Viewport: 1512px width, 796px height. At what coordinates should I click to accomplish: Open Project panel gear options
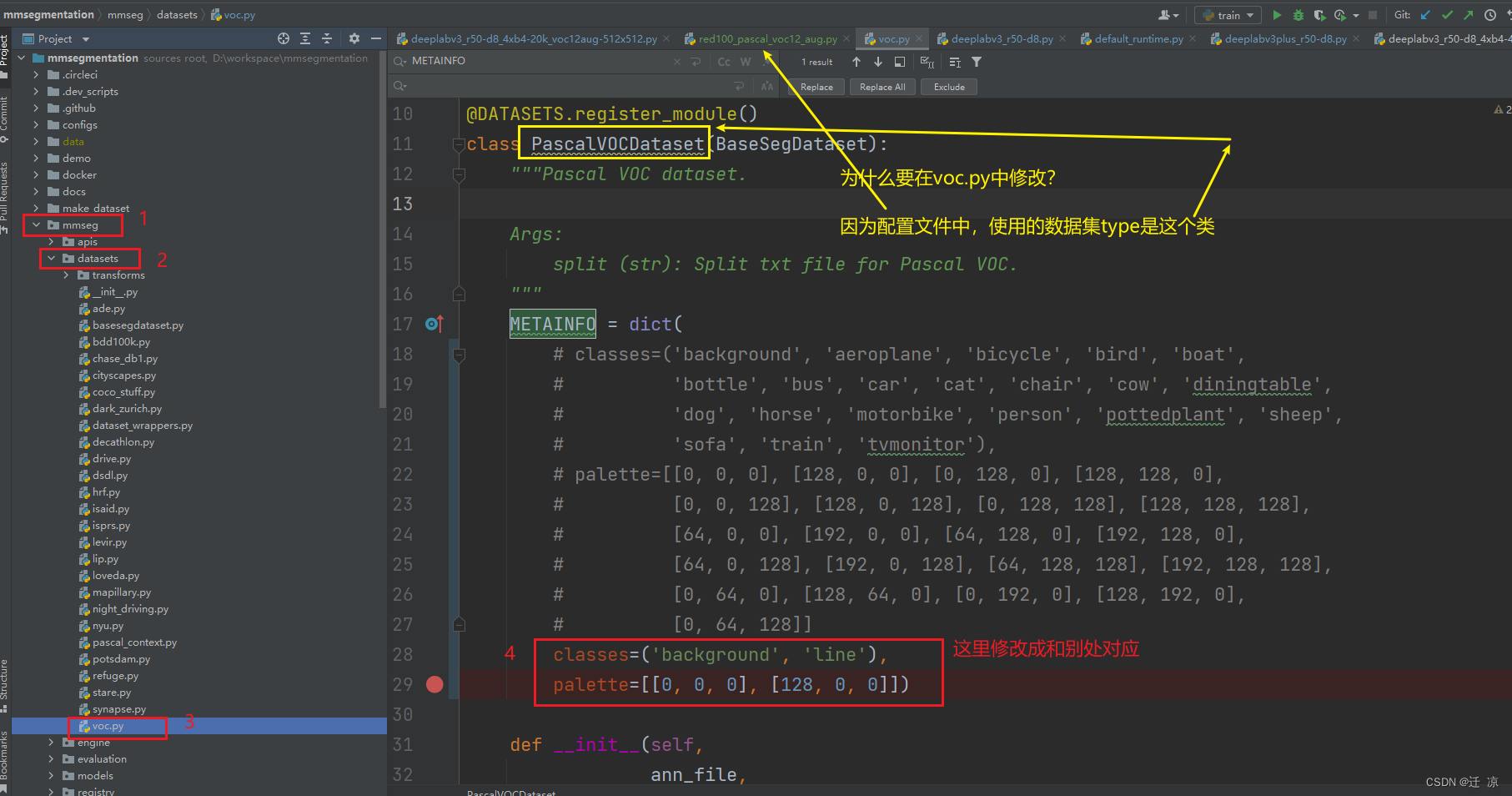(x=354, y=38)
